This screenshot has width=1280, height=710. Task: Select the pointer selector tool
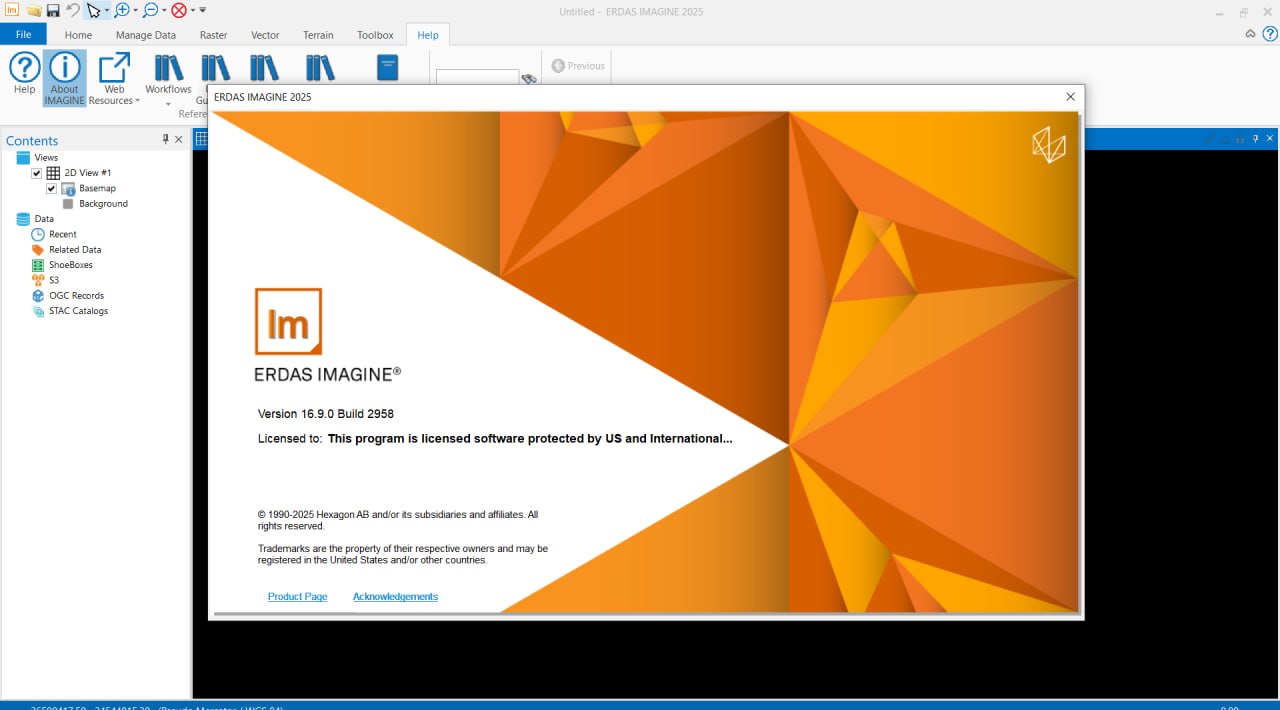coord(93,10)
